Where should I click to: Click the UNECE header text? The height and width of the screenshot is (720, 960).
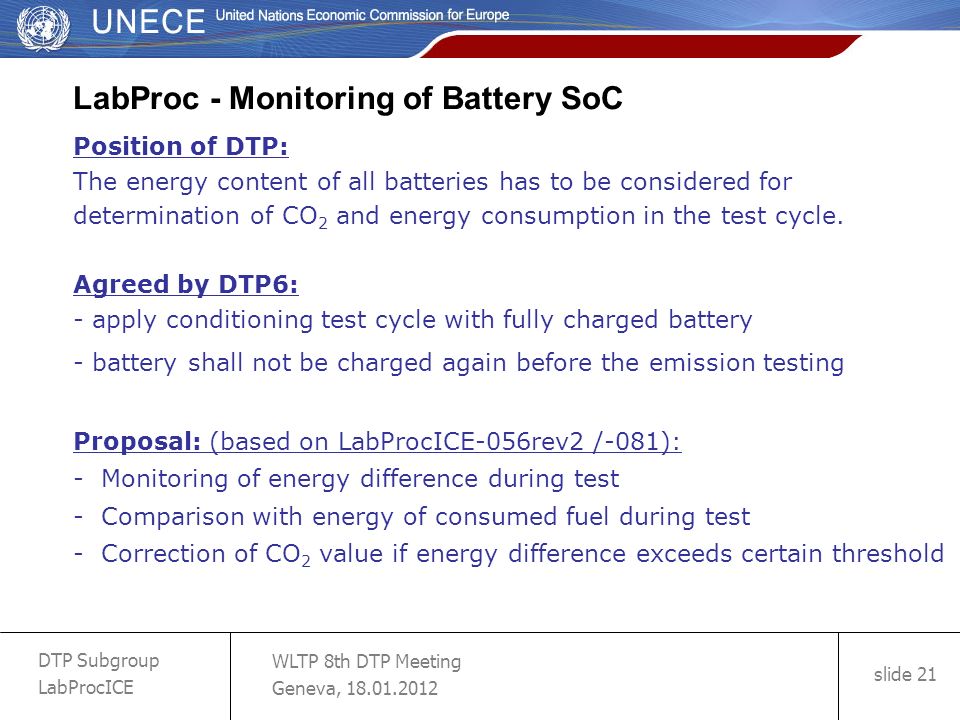148,22
